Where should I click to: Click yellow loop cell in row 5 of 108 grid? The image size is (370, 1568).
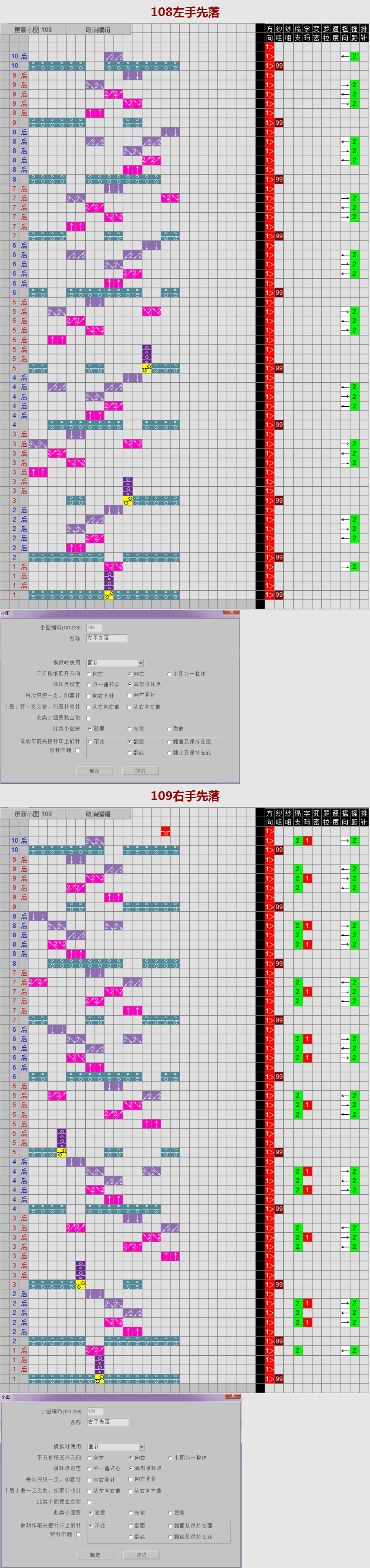[x=146, y=368]
